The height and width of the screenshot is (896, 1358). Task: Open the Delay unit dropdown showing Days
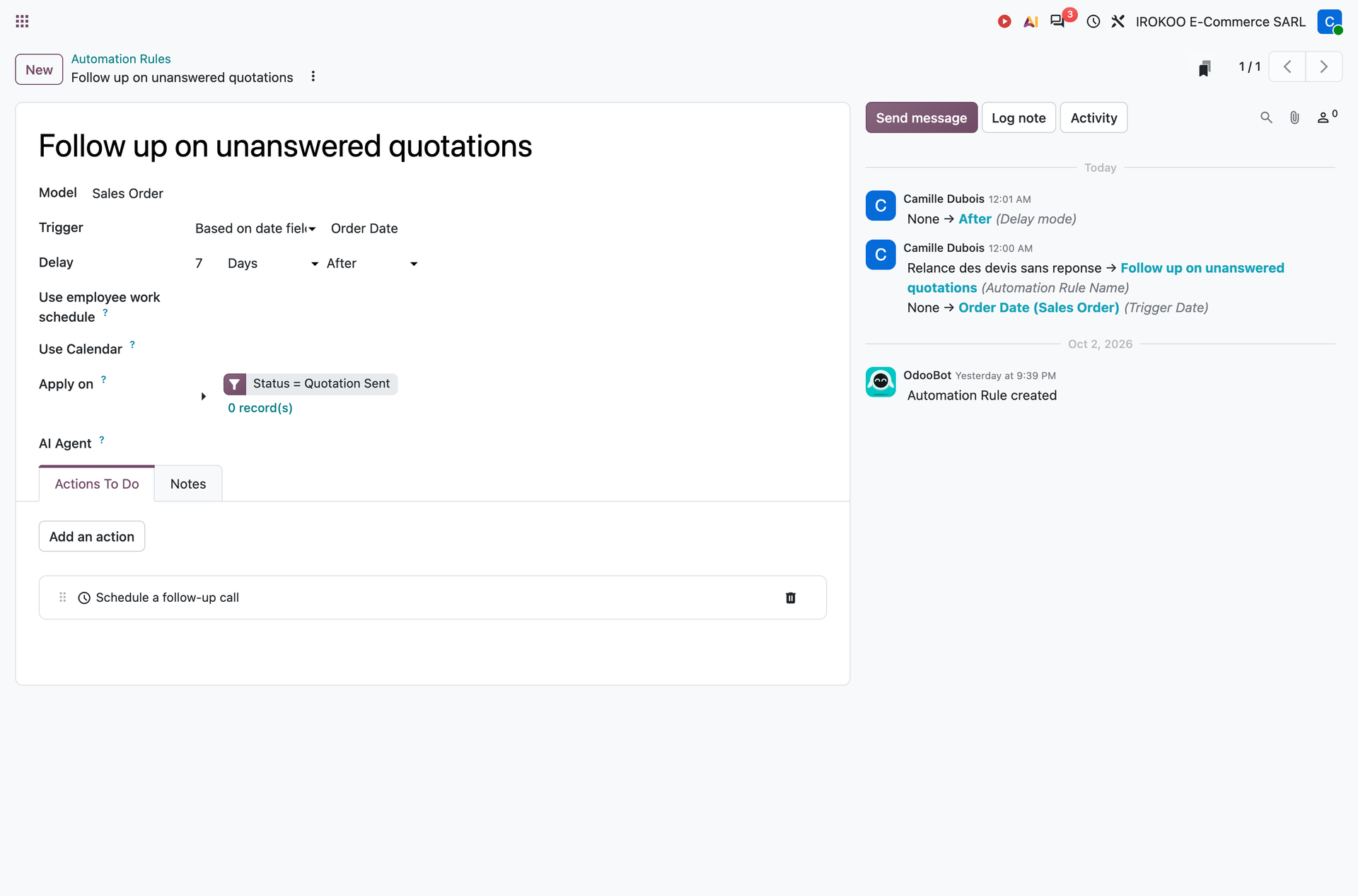[273, 264]
